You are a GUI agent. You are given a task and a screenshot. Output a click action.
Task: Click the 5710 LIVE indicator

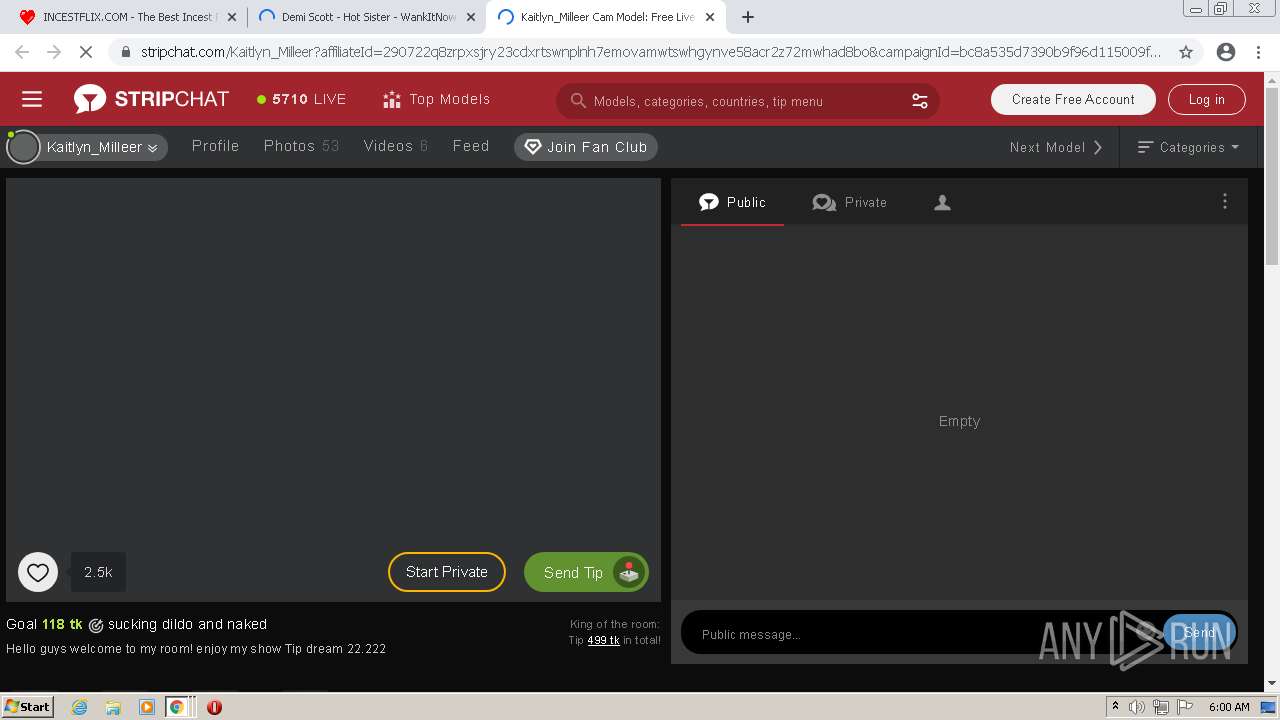coord(301,99)
